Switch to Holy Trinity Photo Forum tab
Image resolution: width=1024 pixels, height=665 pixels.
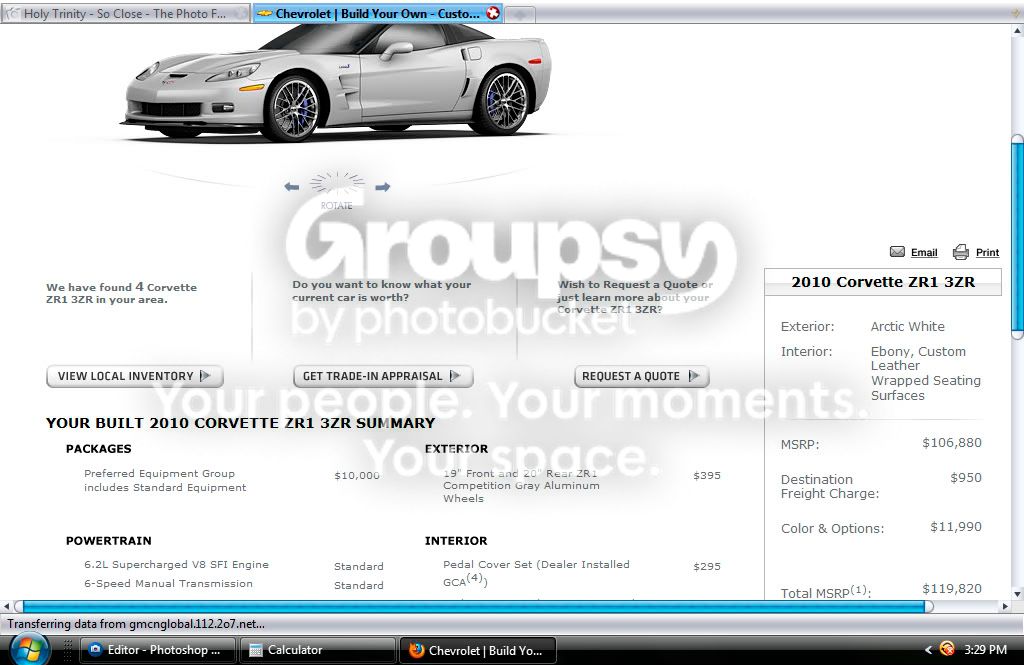click(x=125, y=14)
